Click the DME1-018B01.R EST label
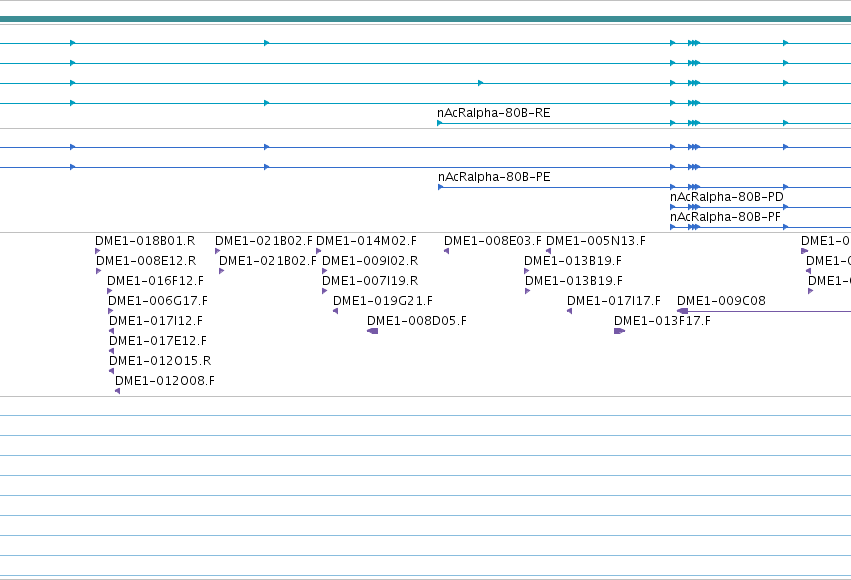This screenshot has height=580, width=851. 145,241
